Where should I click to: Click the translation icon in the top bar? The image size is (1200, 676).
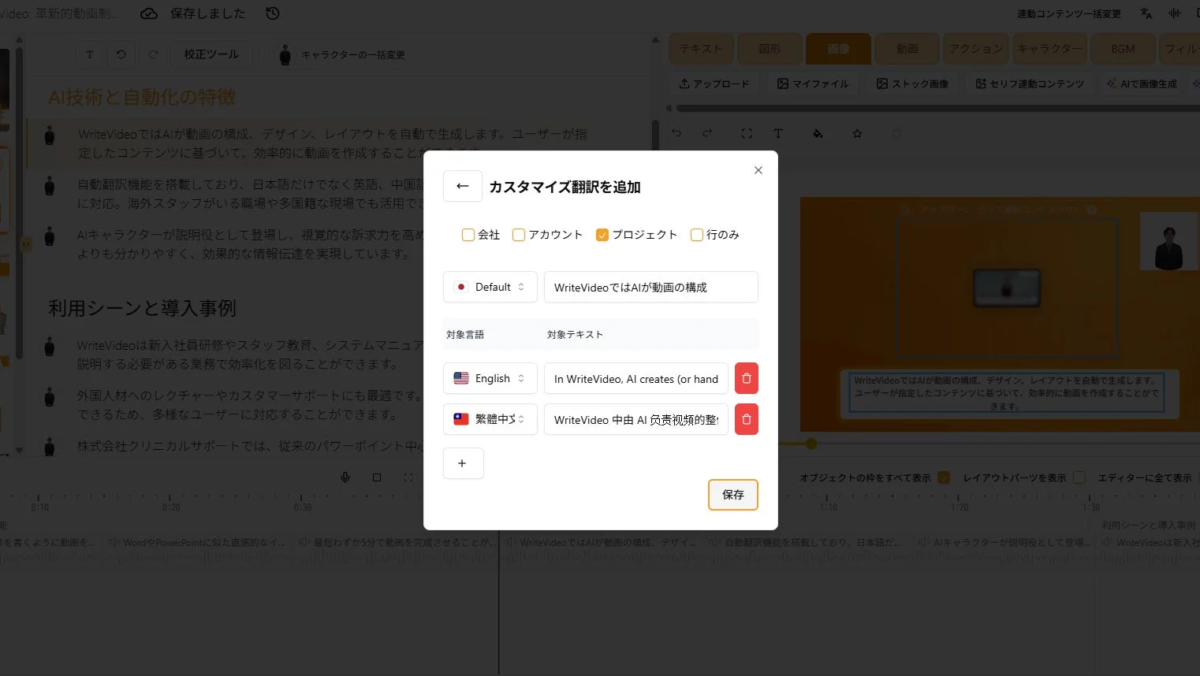click(x=1144, y=12)
